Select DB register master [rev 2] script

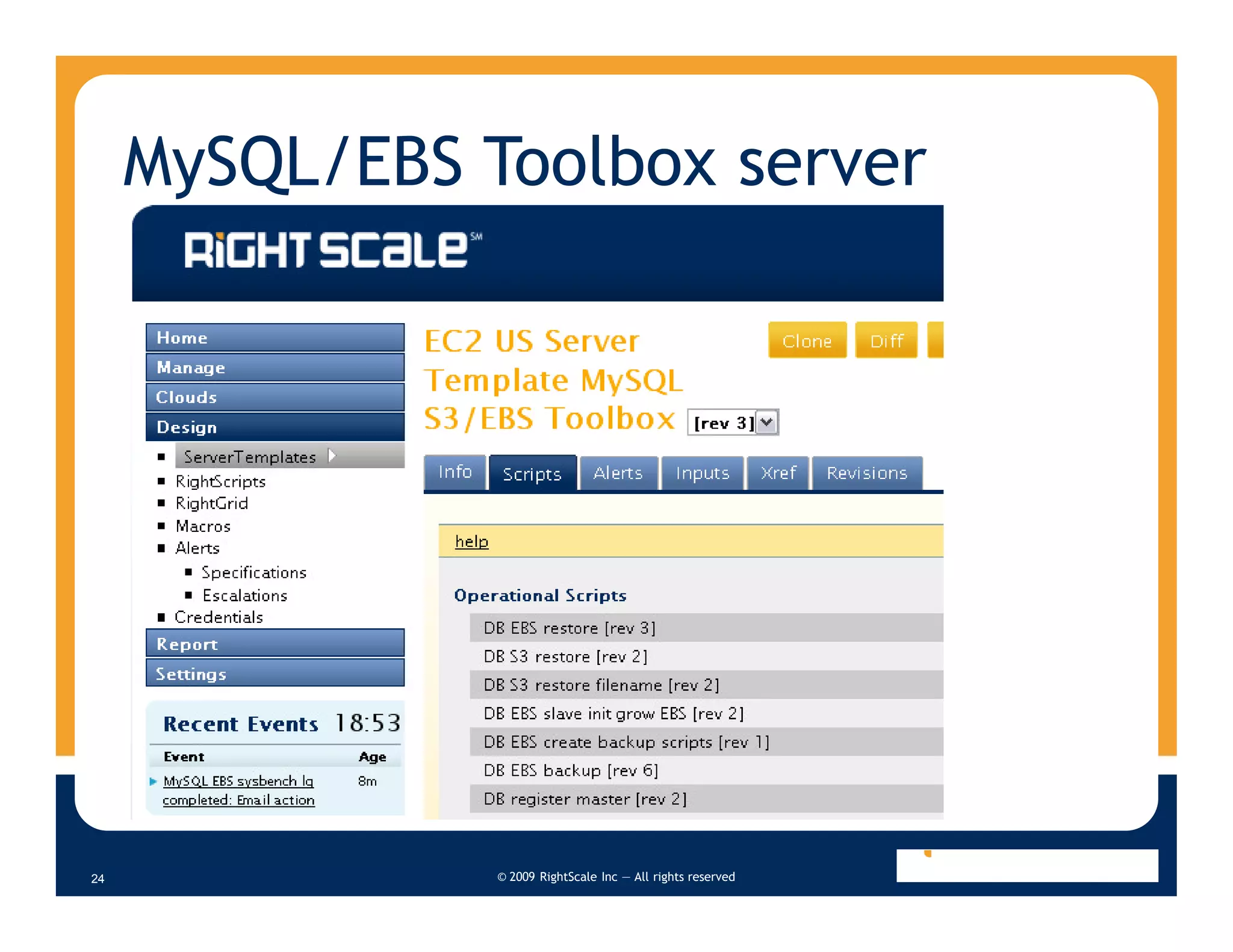click(x=706, y=799)
